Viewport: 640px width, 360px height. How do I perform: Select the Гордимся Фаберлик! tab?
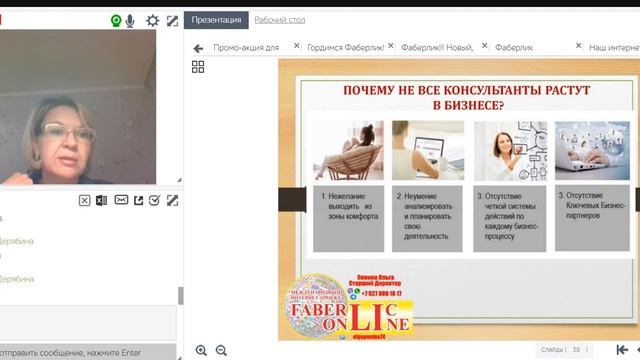pyautogui.click(x=345, y=48)
